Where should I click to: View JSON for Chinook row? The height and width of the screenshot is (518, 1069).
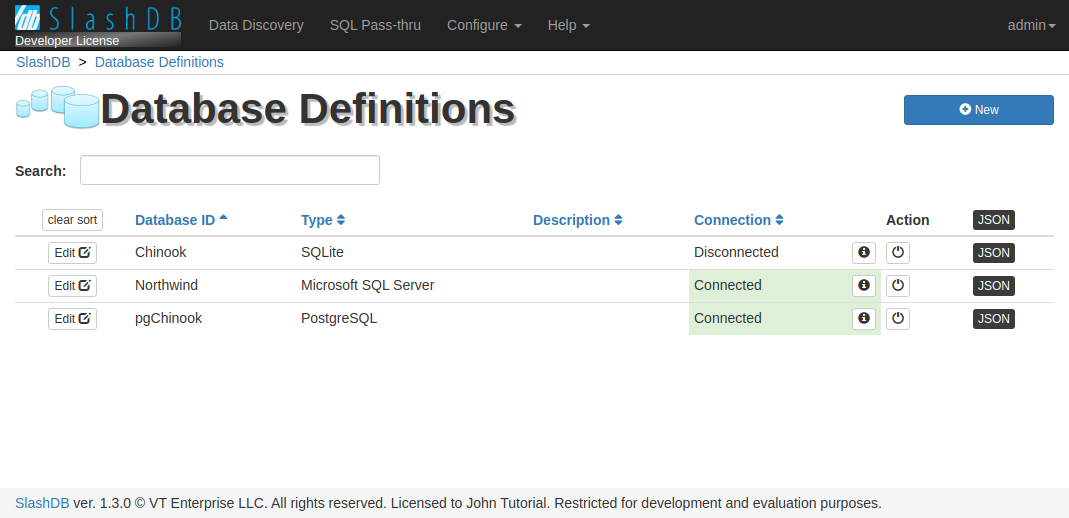tap(994, 253)
